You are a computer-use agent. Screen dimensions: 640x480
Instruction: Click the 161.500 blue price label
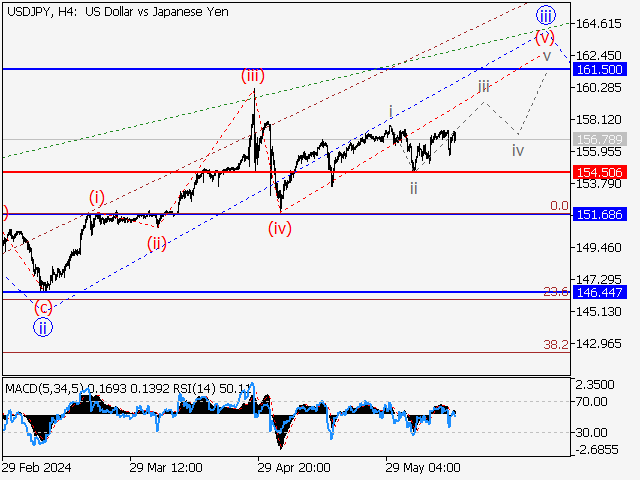tap(600, 69)
